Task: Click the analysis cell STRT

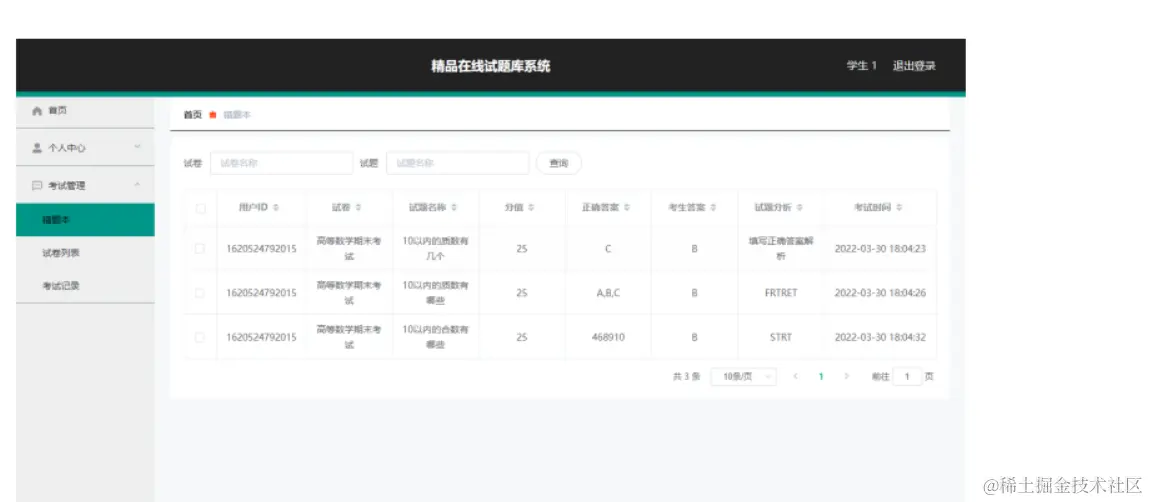Action: pyautogui.click(x=780, y=337)
